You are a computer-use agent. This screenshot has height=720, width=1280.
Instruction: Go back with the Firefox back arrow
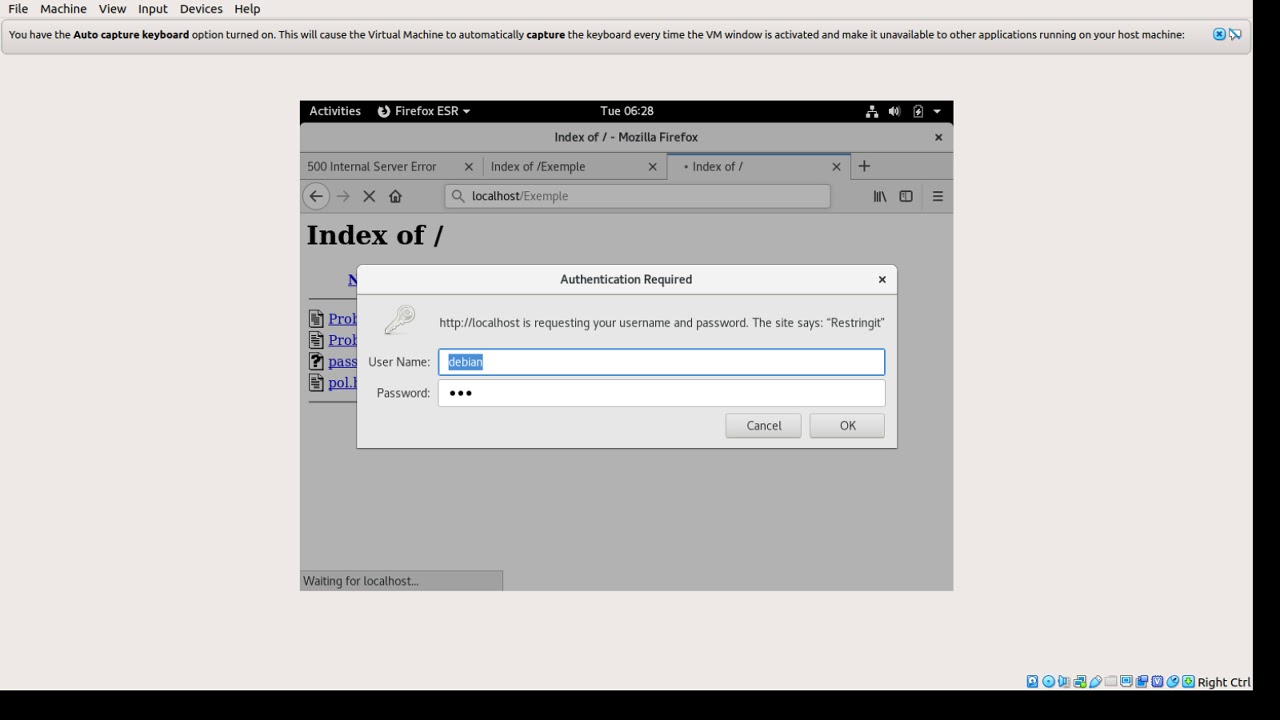point(316,196)
